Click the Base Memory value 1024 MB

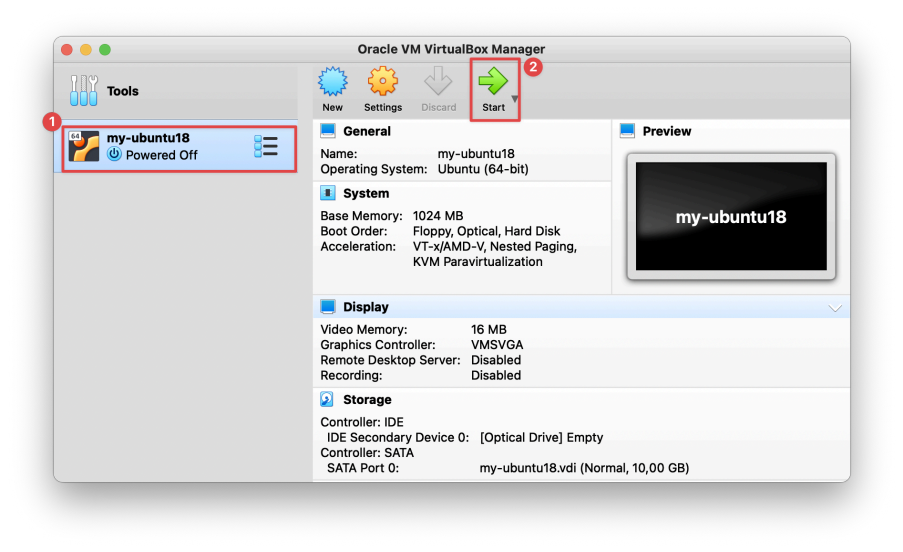pyautogui.click(x=438, y=216)
